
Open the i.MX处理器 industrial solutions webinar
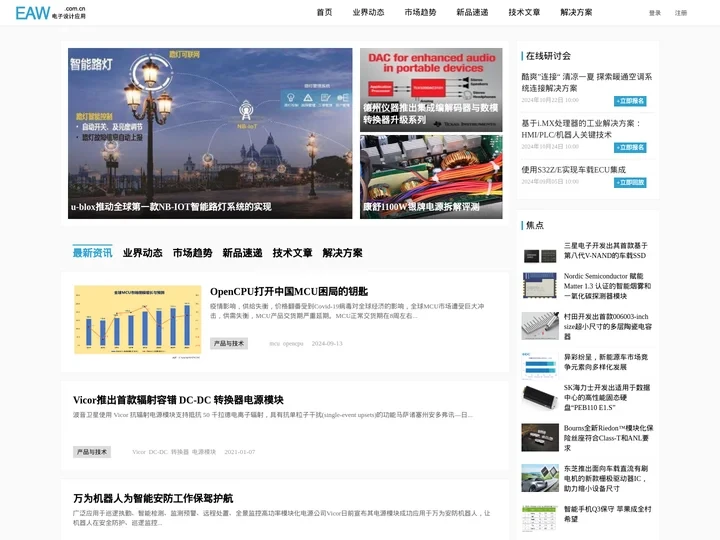tap(581, 129)
